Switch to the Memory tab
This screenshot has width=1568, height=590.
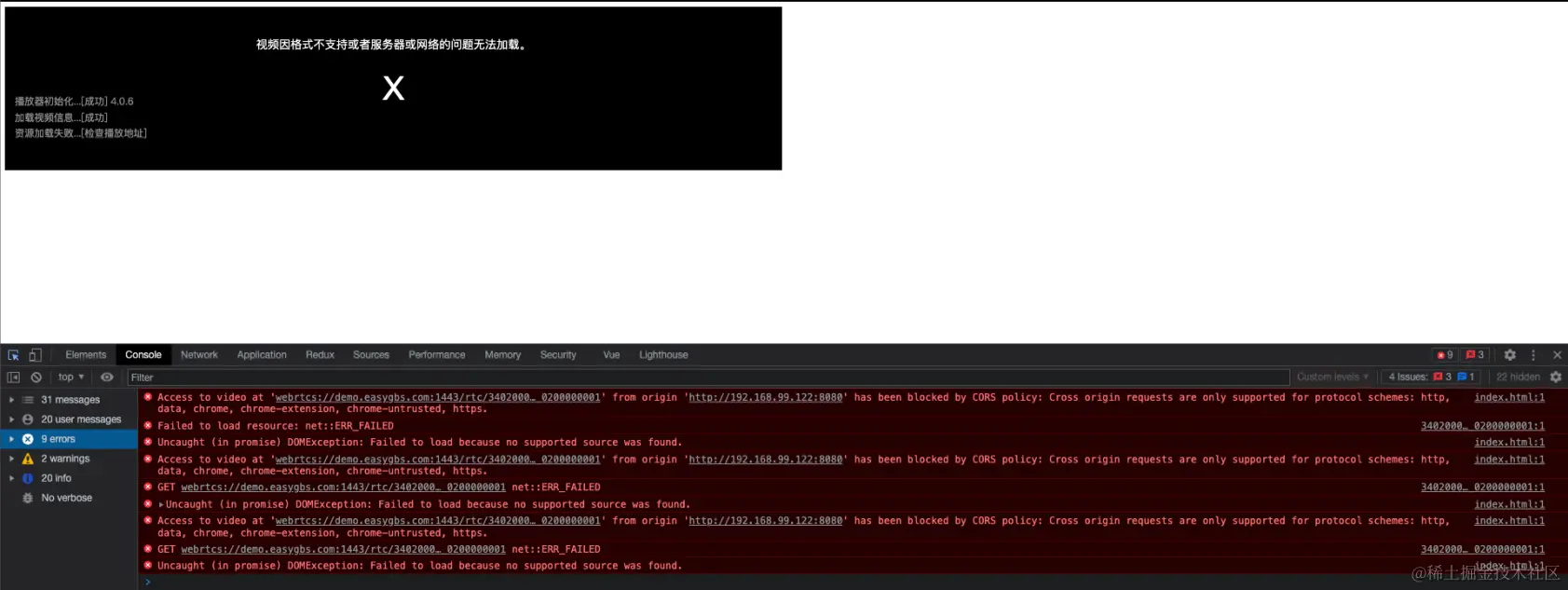503,355
